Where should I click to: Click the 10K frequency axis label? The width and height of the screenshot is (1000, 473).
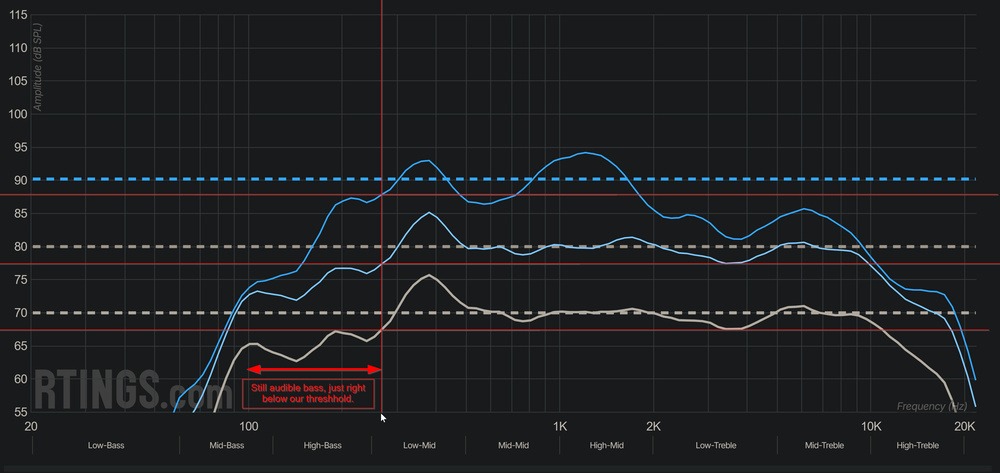871,426
